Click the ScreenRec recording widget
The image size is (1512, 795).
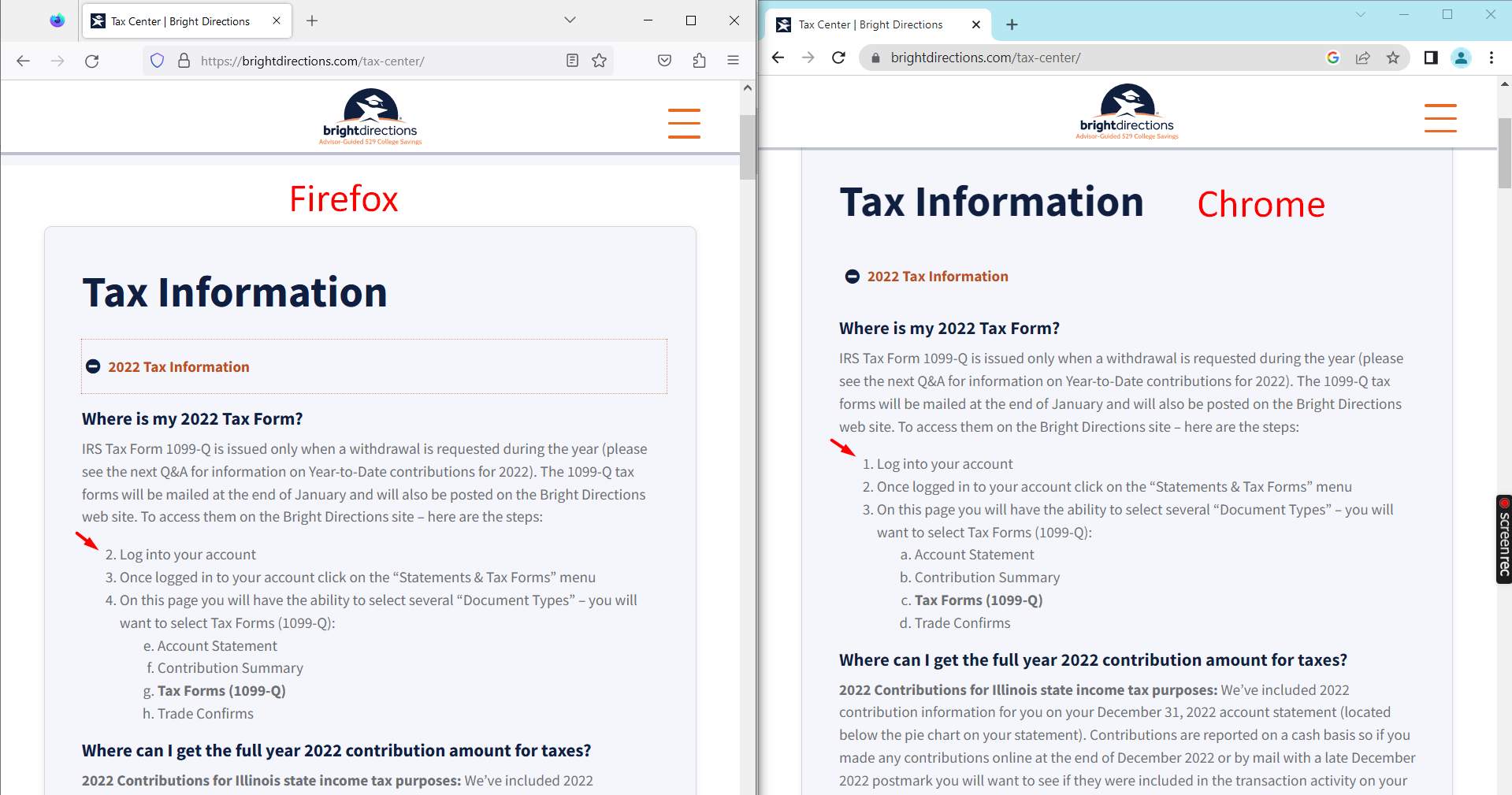pyautogui.click(x=1504, y=539)
